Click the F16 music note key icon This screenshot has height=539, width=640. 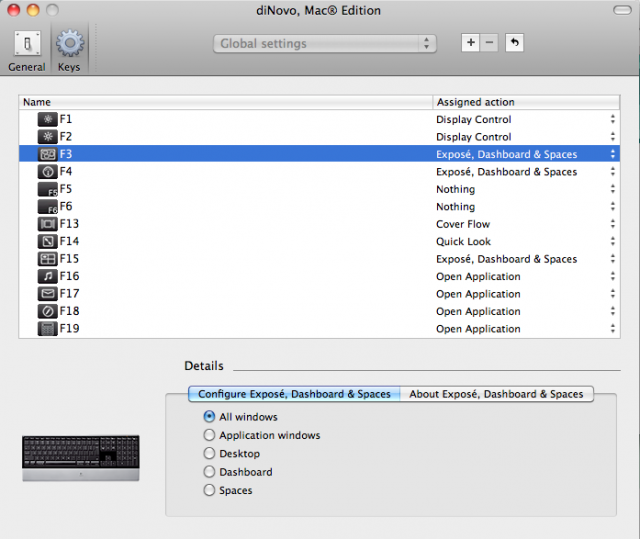coord(47,277)
